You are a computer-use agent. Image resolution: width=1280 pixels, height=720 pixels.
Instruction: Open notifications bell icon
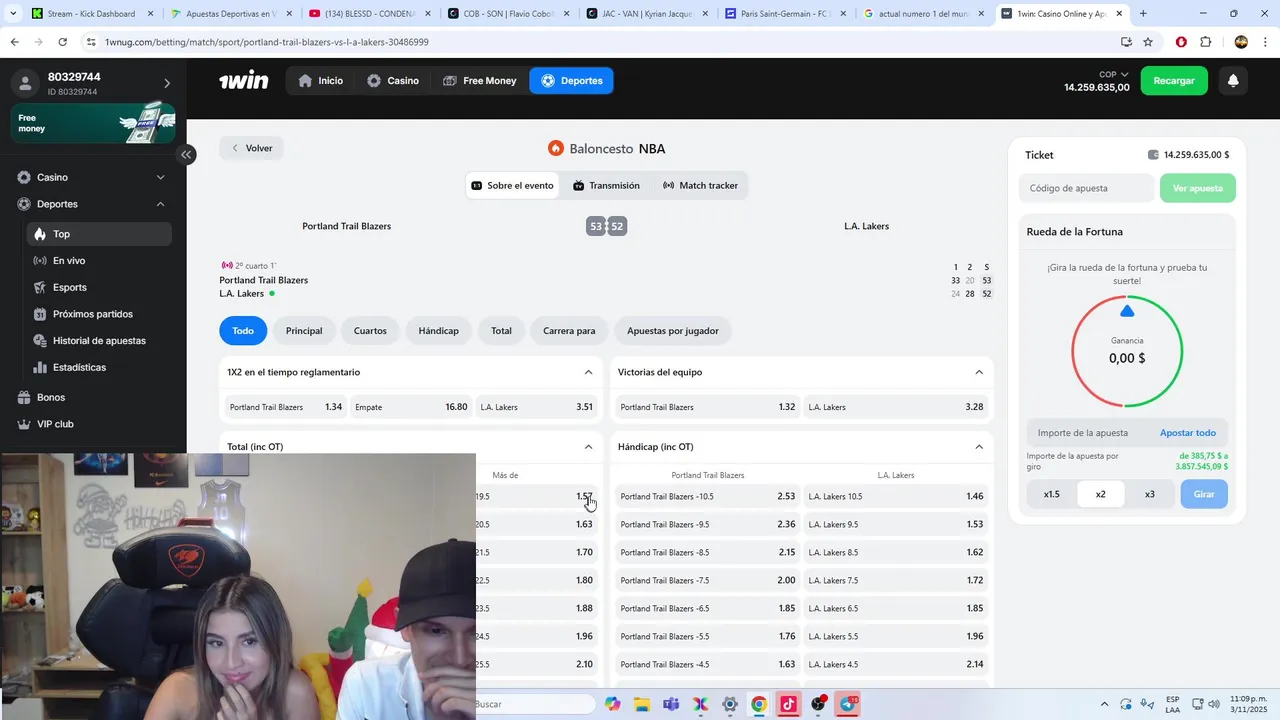coord(1233,81)
